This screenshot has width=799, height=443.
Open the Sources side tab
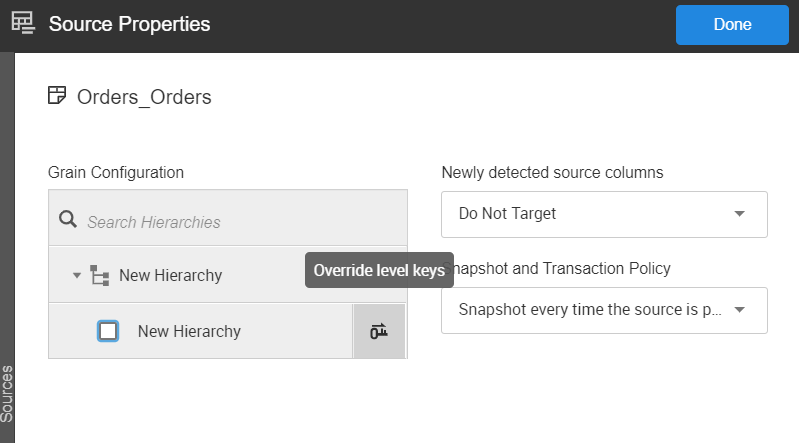[7, 395]
